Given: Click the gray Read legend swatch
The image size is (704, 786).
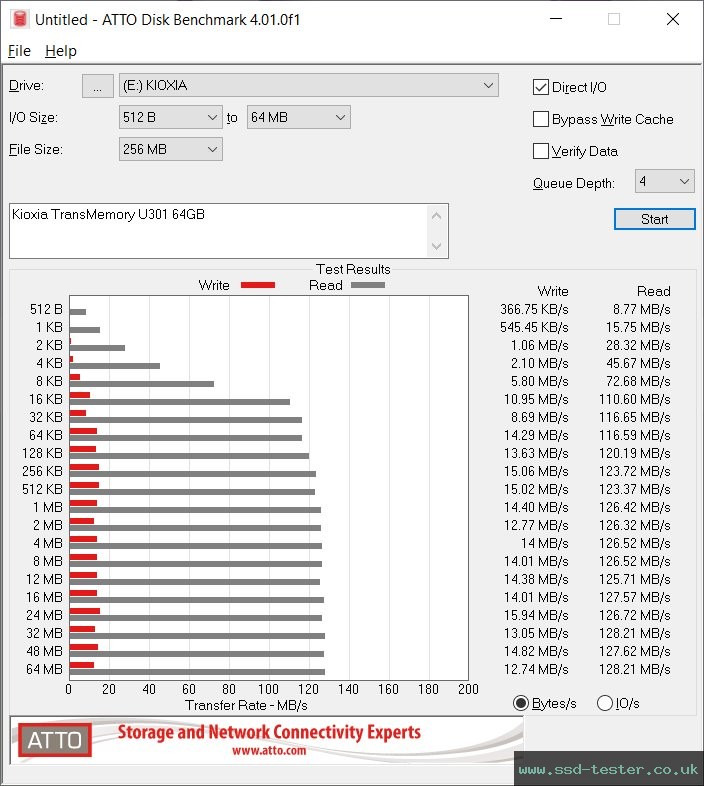Looking at the screenshot, I should pos(368,285).
